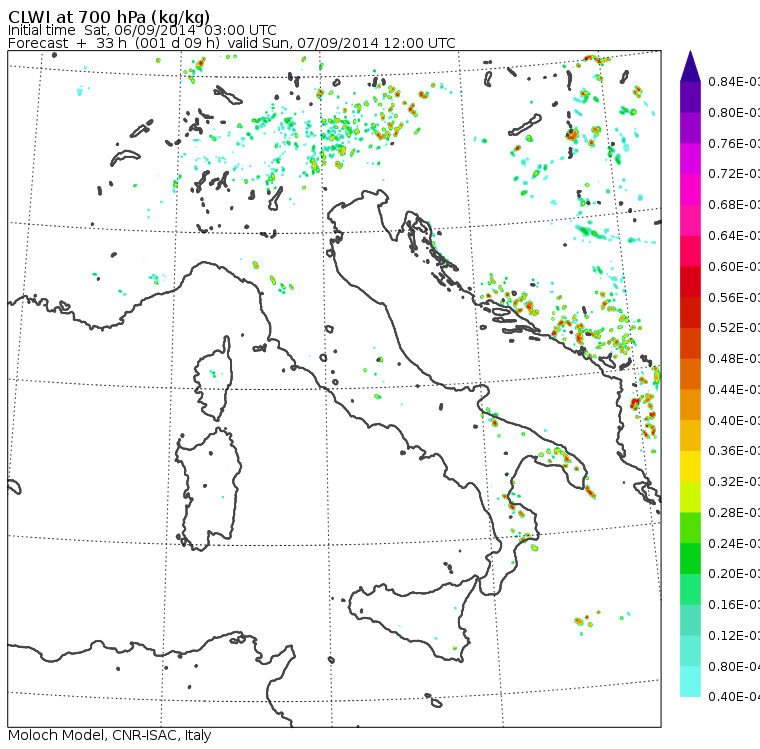Click the "Initial time Sat, 06/09/2014 03:00 UTC" line
Image resolution: width=760 pixels, height=749 pixels.
pos(142,31)
